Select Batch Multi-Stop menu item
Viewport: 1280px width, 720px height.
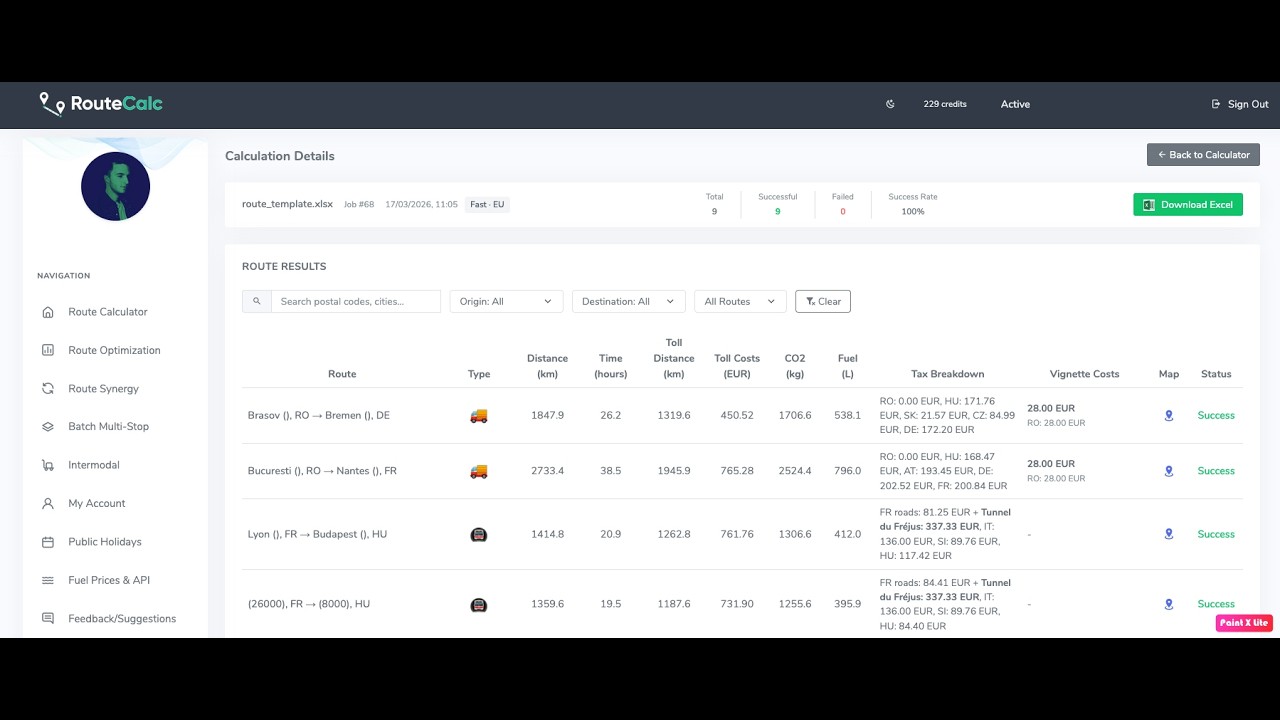pyautogui.click(x=108, y=427)
